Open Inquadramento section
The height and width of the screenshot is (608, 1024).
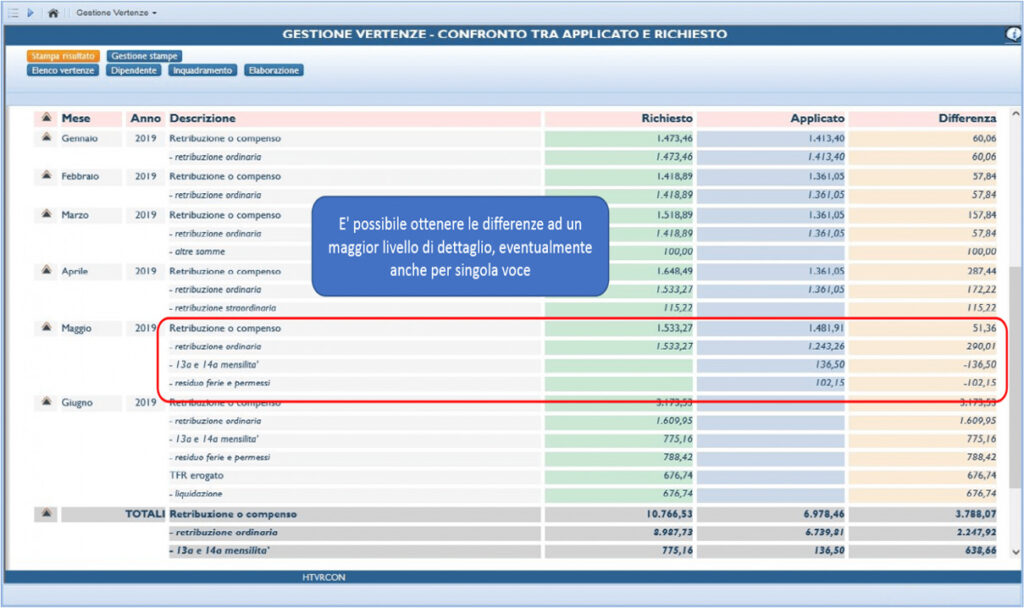tap(202, 71)
